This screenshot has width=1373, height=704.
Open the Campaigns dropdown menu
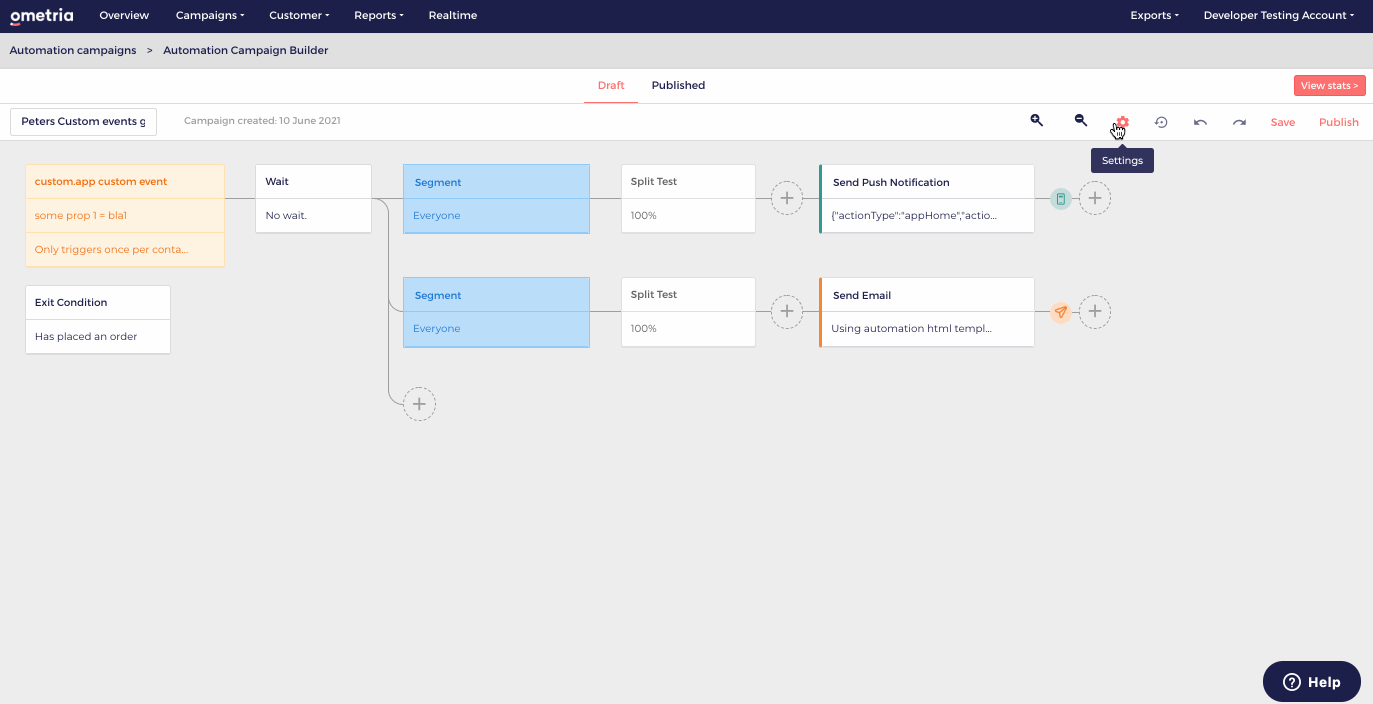pyautogui.click(x=210, y=16)
